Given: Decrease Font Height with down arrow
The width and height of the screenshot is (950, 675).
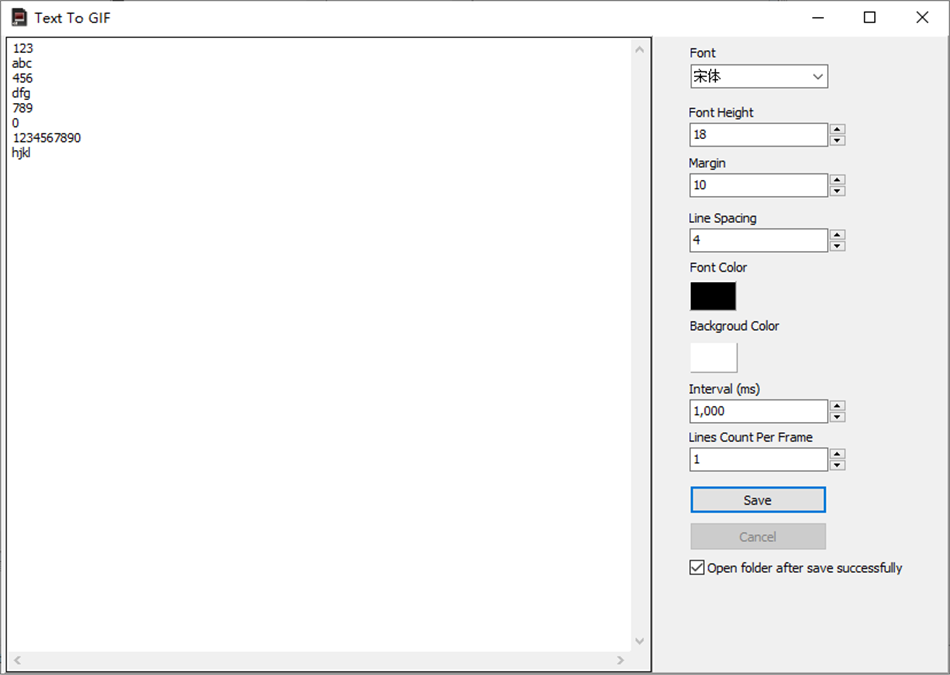Looking at the screenshot, I should pyautogui.click(x=837, y=141).
